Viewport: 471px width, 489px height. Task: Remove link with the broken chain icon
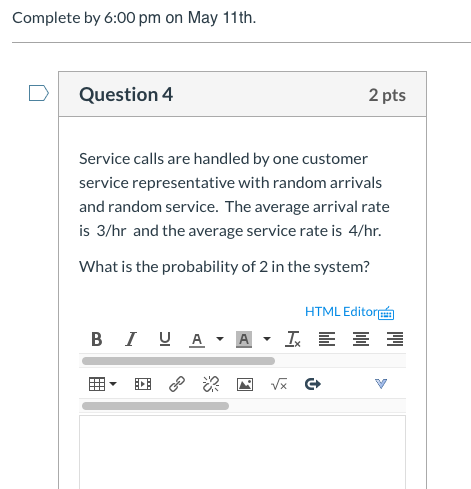click(x=211, y=384)
